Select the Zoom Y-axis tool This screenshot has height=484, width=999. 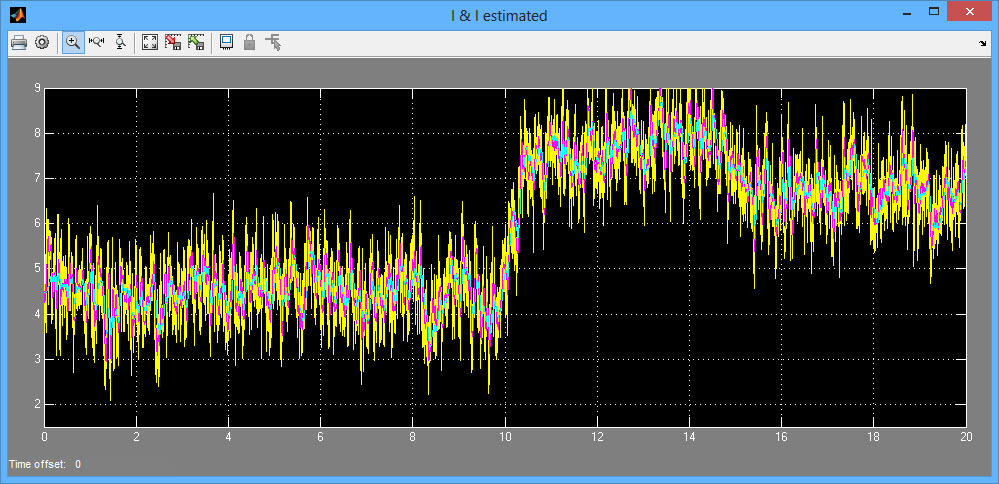pyautogui.click(x=121, y=42)
